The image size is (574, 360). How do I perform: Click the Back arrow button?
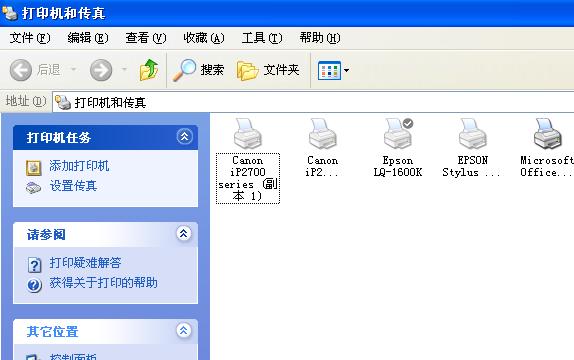pyautogui.click(x=20, y=70)
